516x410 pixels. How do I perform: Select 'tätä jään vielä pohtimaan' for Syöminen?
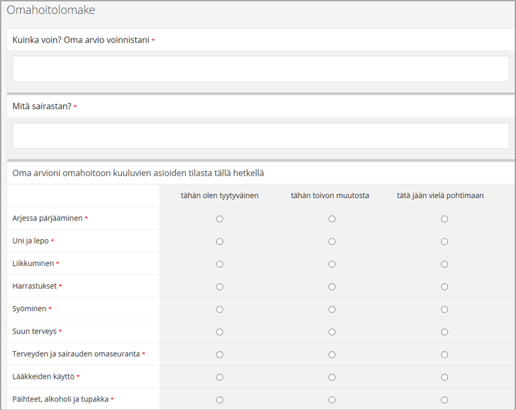coord(444,310)
